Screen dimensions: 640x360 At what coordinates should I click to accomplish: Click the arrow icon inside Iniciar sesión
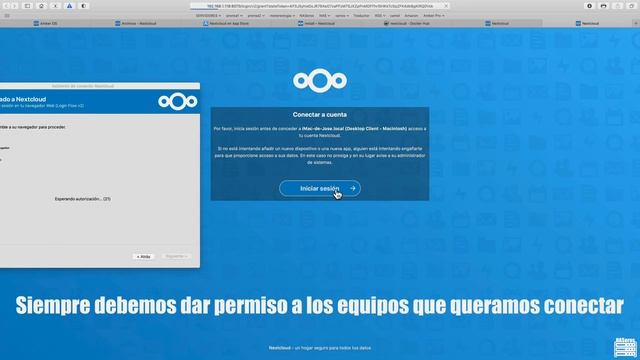click(353, 188)
